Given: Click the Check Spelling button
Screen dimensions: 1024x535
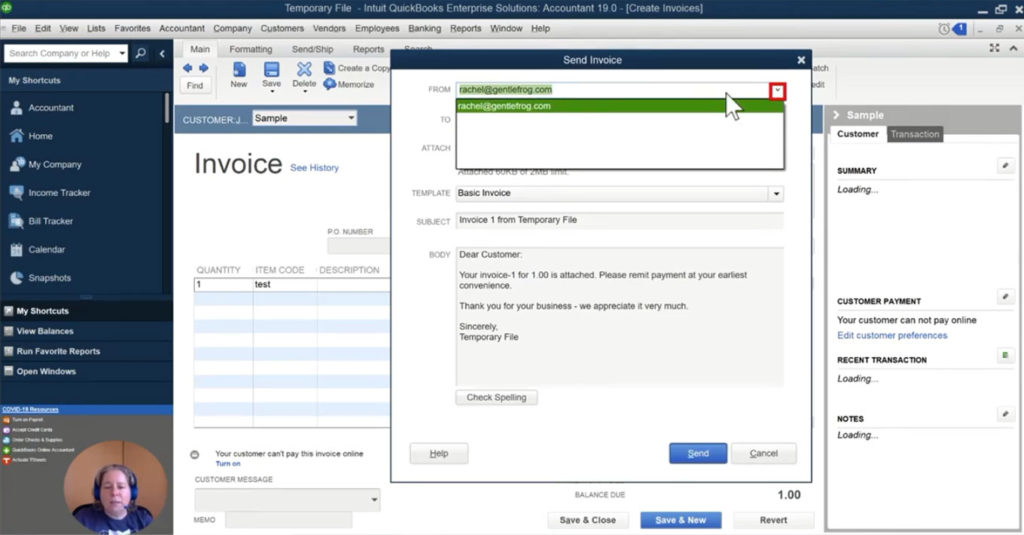Looking at the screenshot, I should click(x=496, y=397).
